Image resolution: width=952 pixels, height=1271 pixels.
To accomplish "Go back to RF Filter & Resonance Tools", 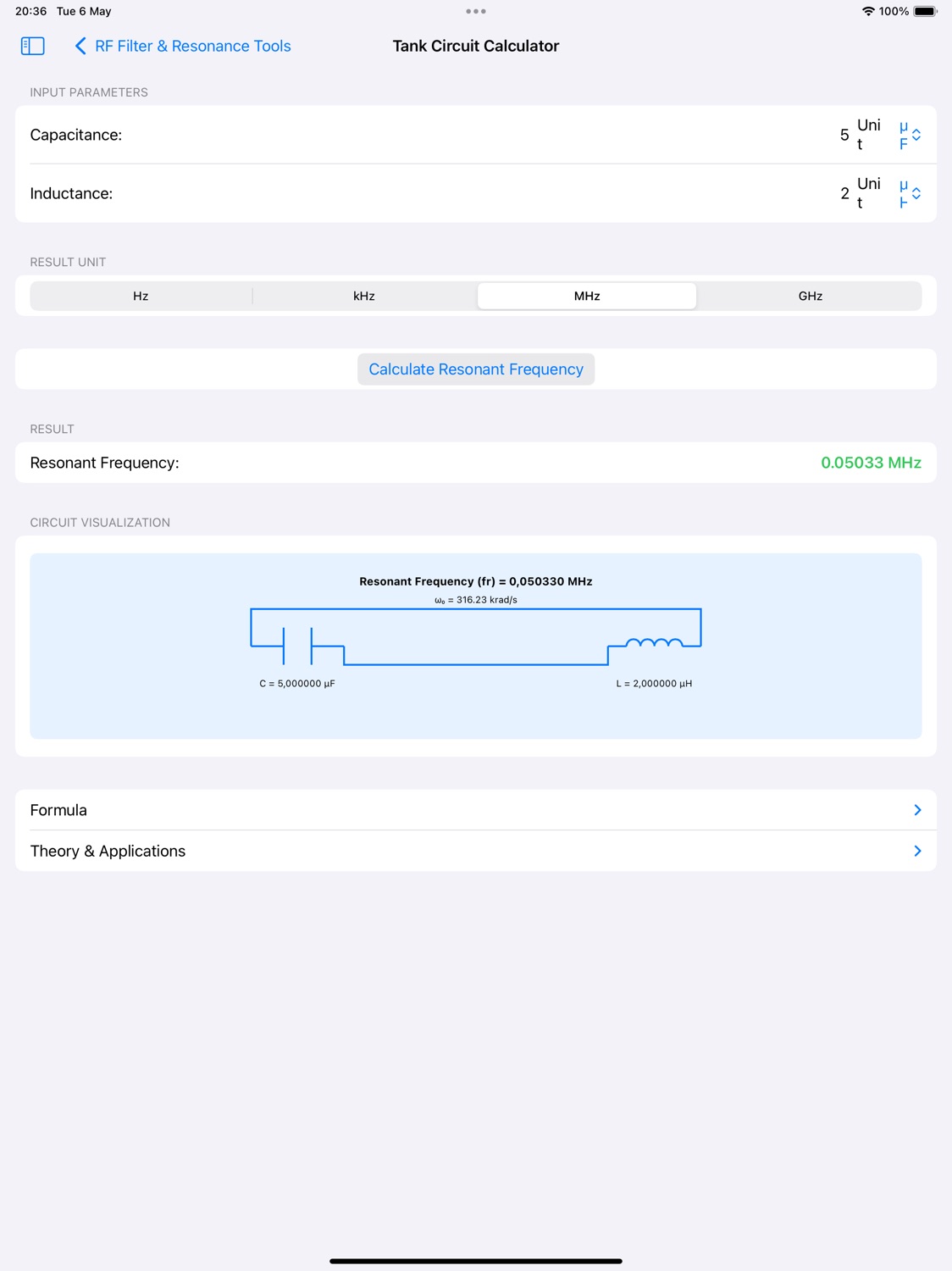I will pyautogui.click(x=183, y=46).
